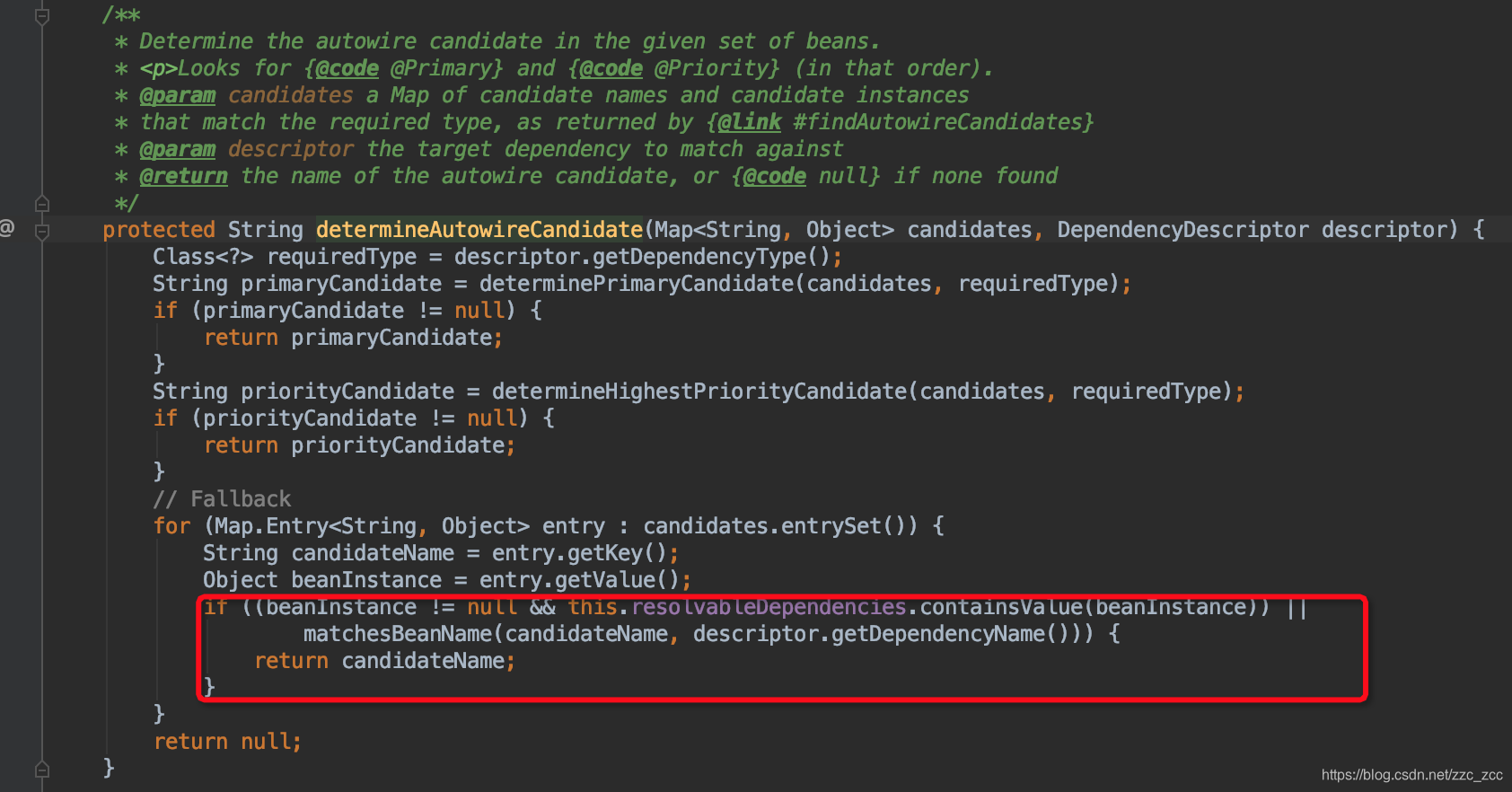The height and width of the screenshot is (792, 1512).
Task: Click the fold-end marker at the method's closing brace
Action: (x=42, y=770)
